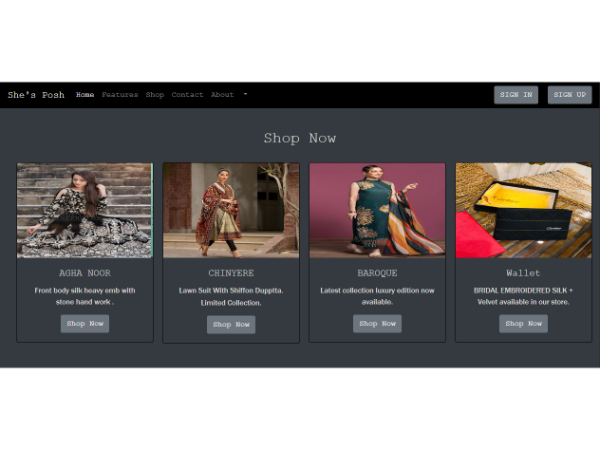Select the AGHA NOOR card title

[x=85, y=273]
